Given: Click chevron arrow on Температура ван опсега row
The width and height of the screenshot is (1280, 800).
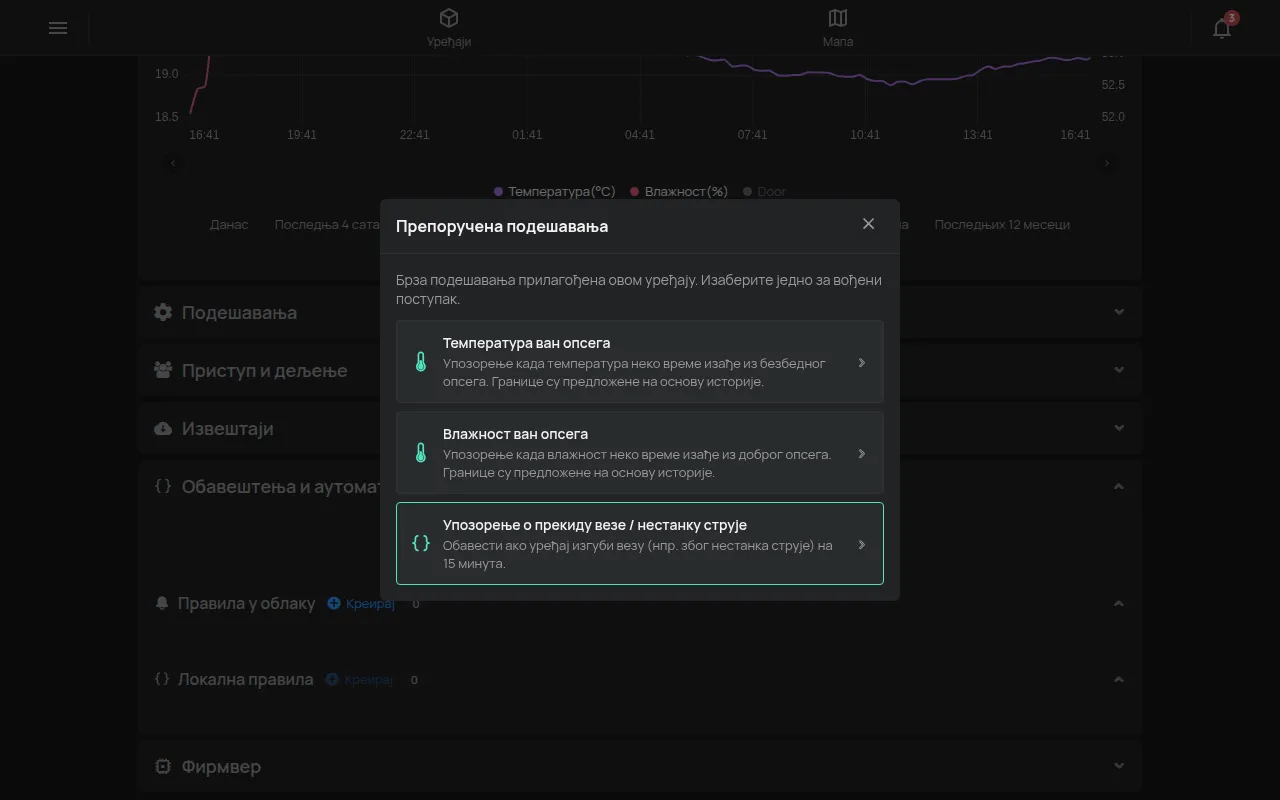Looking at the screenshot, I should tap(861, 363).
